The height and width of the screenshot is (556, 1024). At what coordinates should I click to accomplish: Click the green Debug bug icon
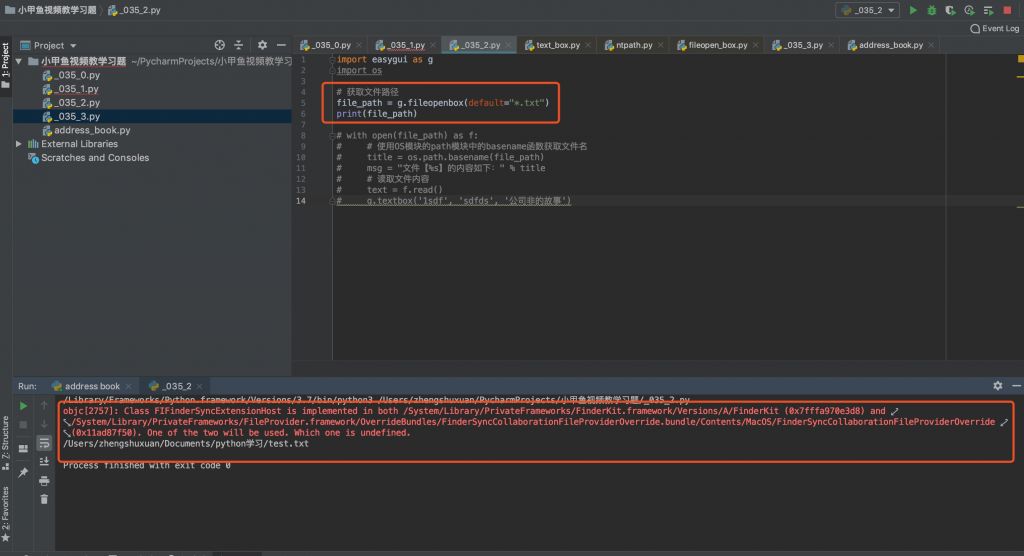click(932, 10)
